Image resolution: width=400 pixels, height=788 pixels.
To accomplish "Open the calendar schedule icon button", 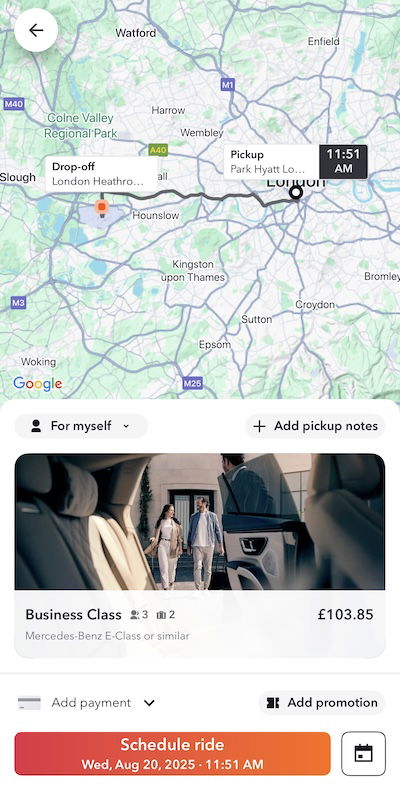I will coord(363,753).
